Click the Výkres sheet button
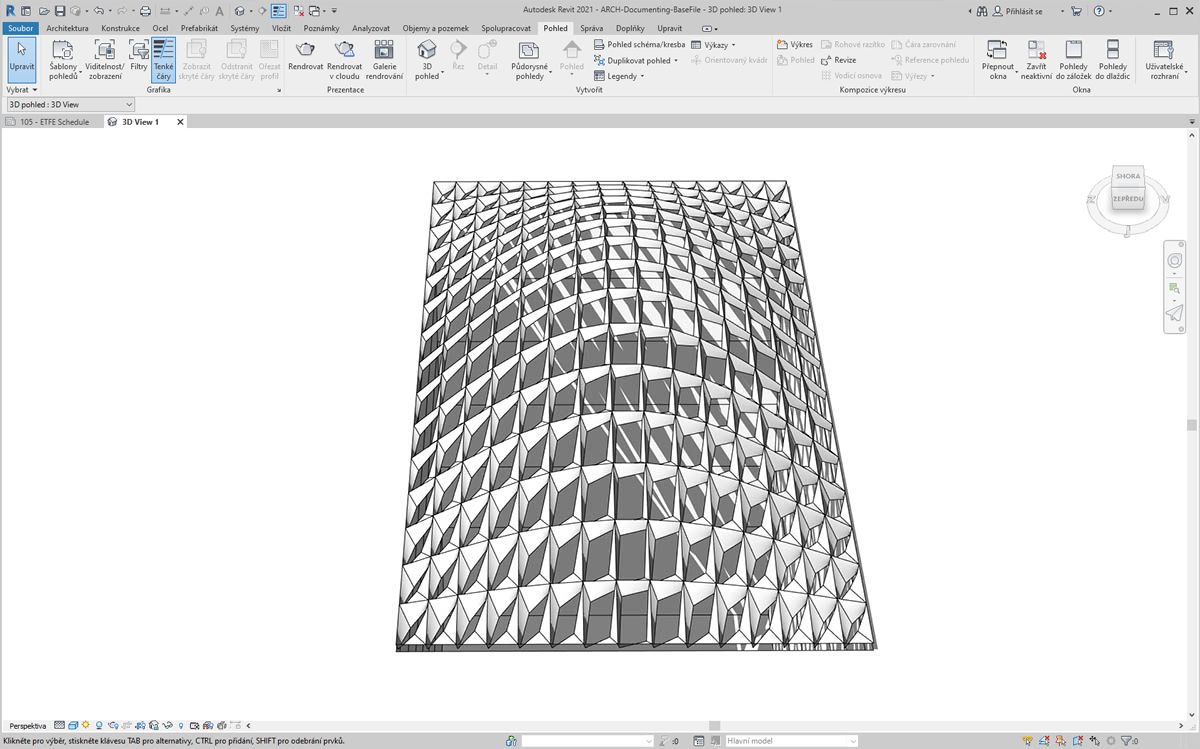The image size is (1200, 749). pyautogui.click(x=795, y=45)
